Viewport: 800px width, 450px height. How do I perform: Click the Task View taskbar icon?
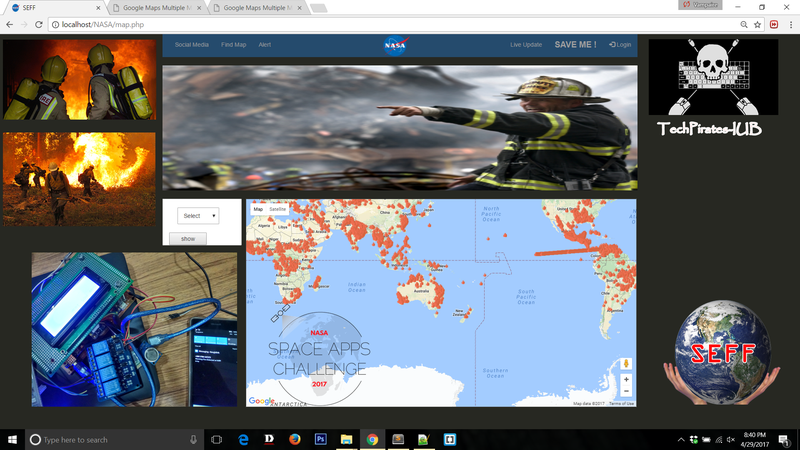(x=216, y=439)
